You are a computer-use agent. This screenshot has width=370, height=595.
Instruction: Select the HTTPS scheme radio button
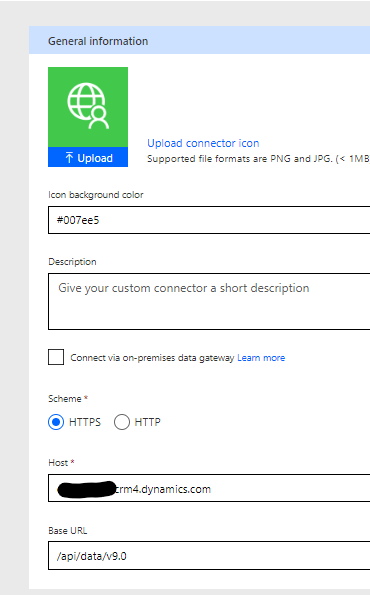56,422
